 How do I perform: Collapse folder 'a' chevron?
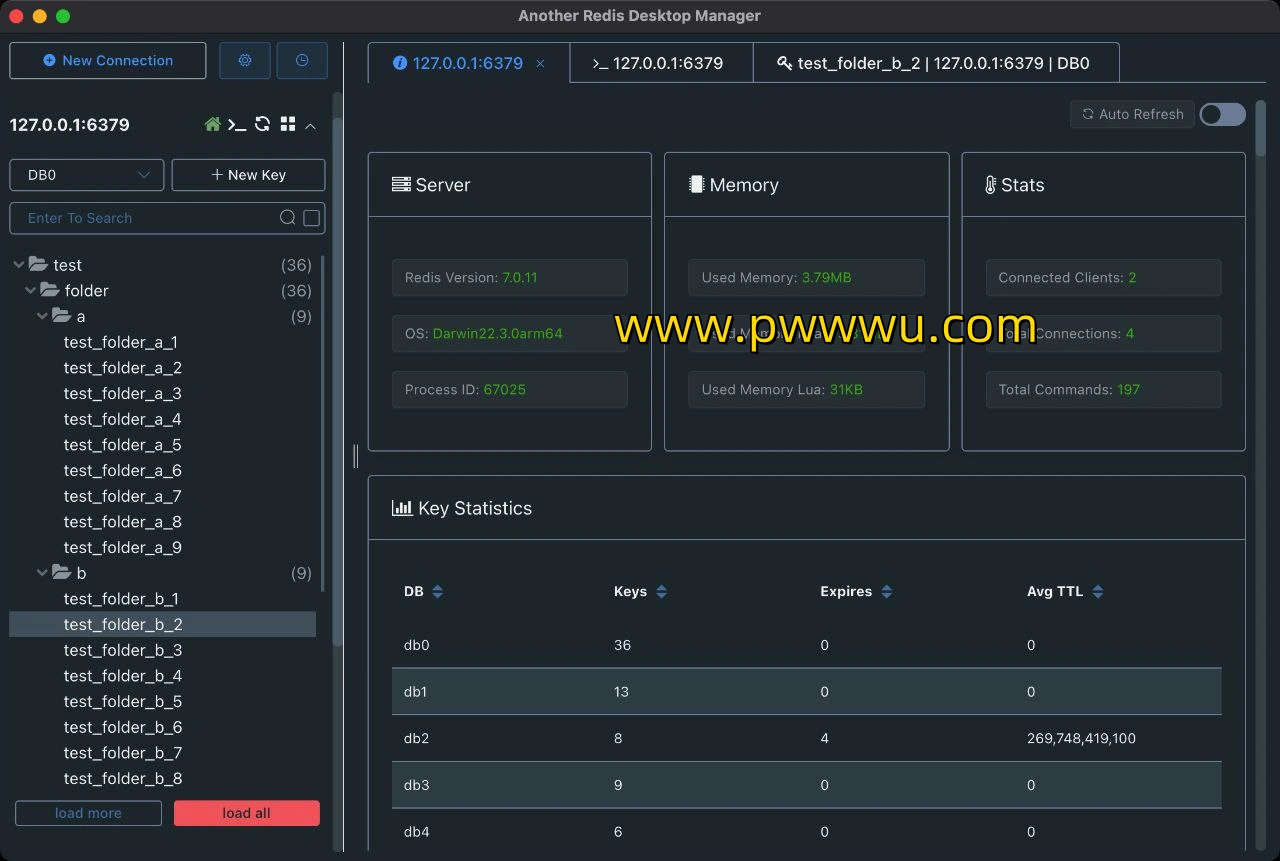(x=42, y=316)
